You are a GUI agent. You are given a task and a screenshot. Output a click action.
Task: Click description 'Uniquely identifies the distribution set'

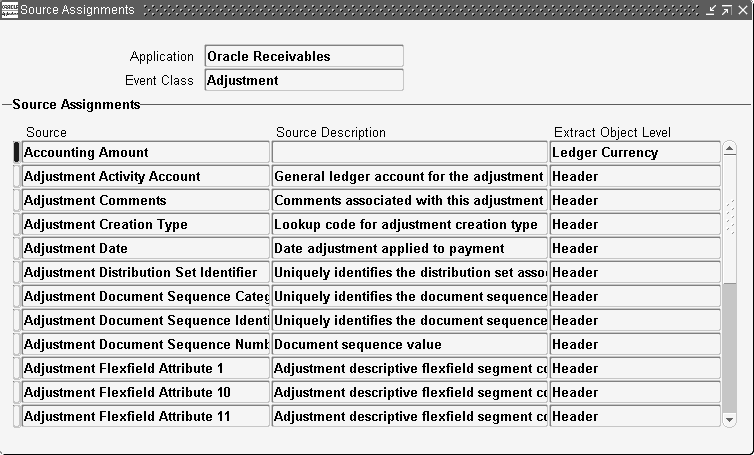[x=410, y=272]
